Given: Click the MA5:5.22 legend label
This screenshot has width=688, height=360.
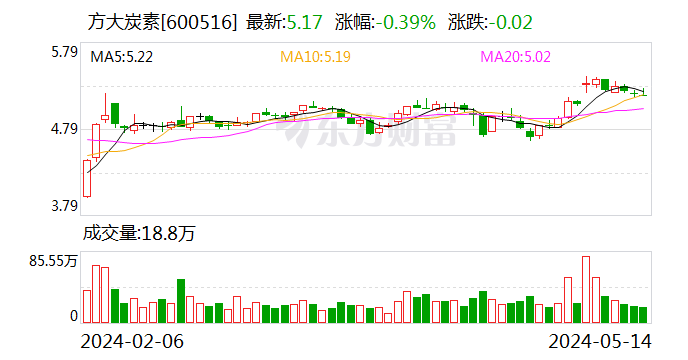Looking at the screenshot, I should coord(122,57).
